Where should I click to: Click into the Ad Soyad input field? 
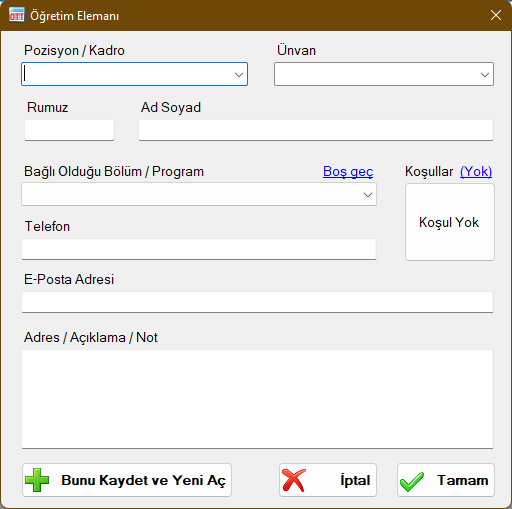[x=316, y=130]
